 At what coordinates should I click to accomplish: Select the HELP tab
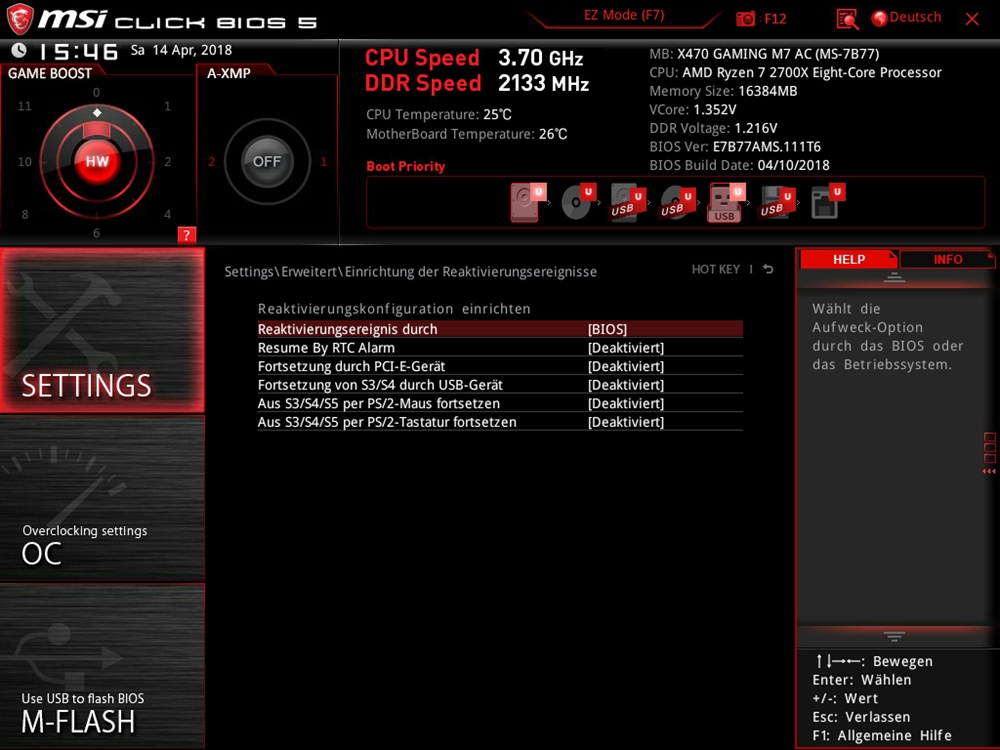849,259
